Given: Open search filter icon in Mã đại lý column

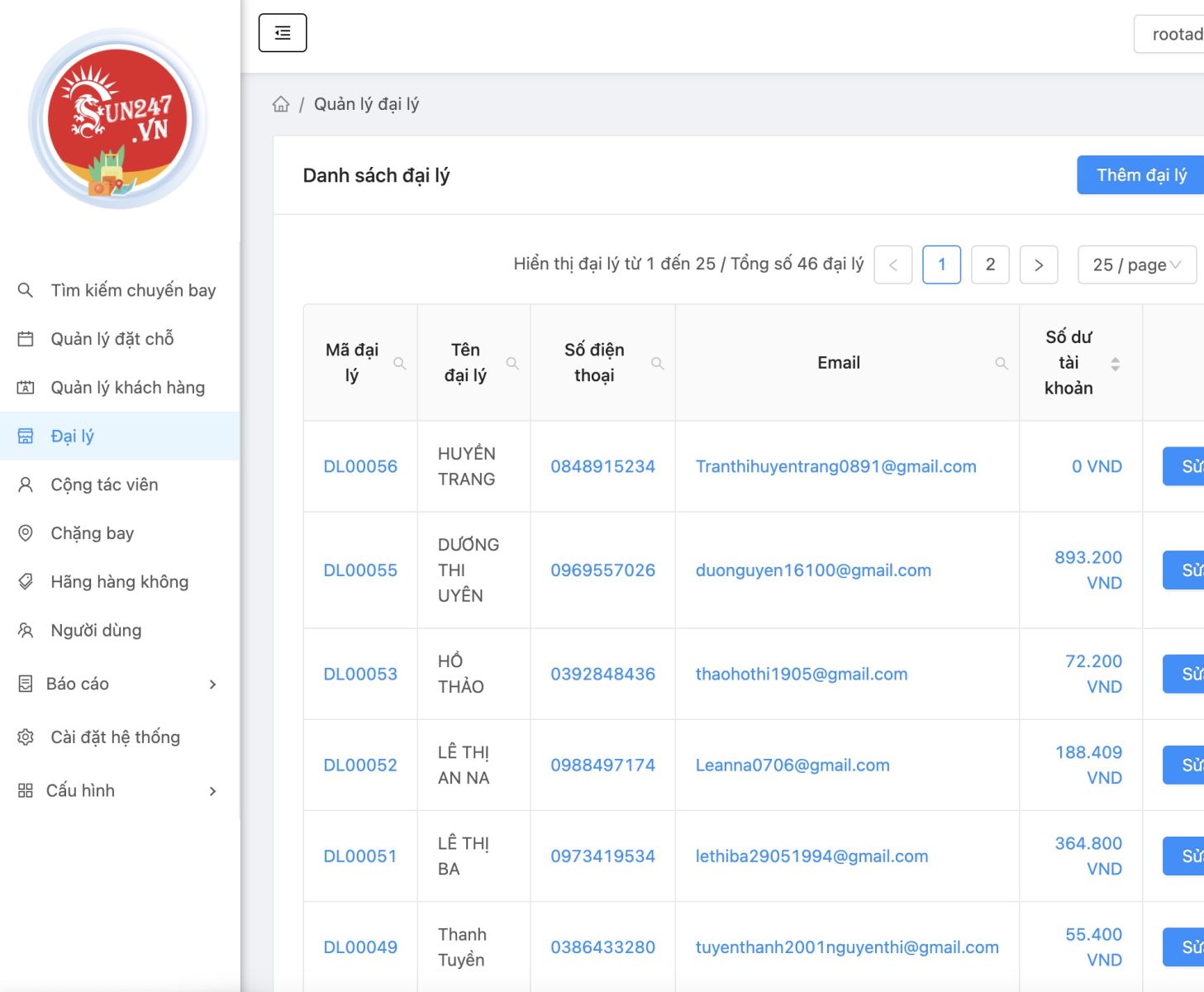Looking at the screenshot, I should pyautogui.click(x=400, y=364).
